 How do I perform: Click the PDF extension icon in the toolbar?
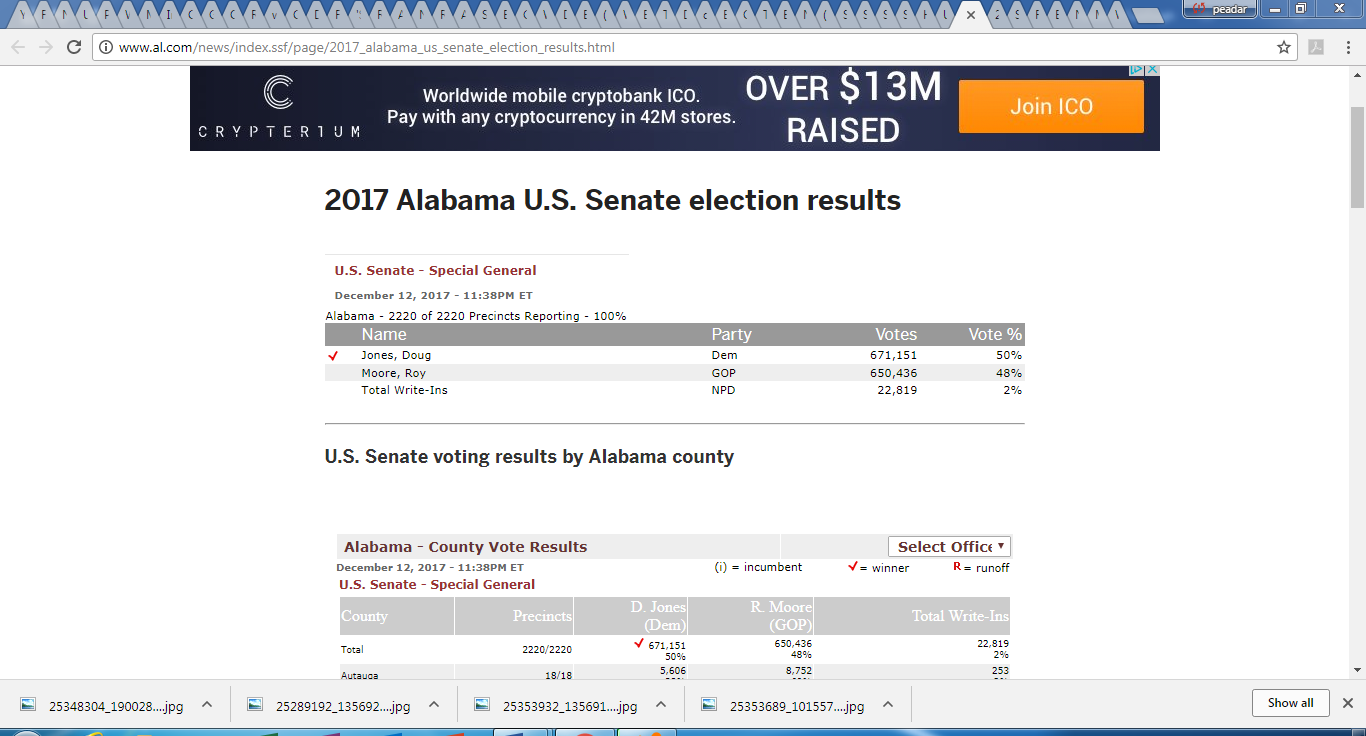tap(1317, 47)
